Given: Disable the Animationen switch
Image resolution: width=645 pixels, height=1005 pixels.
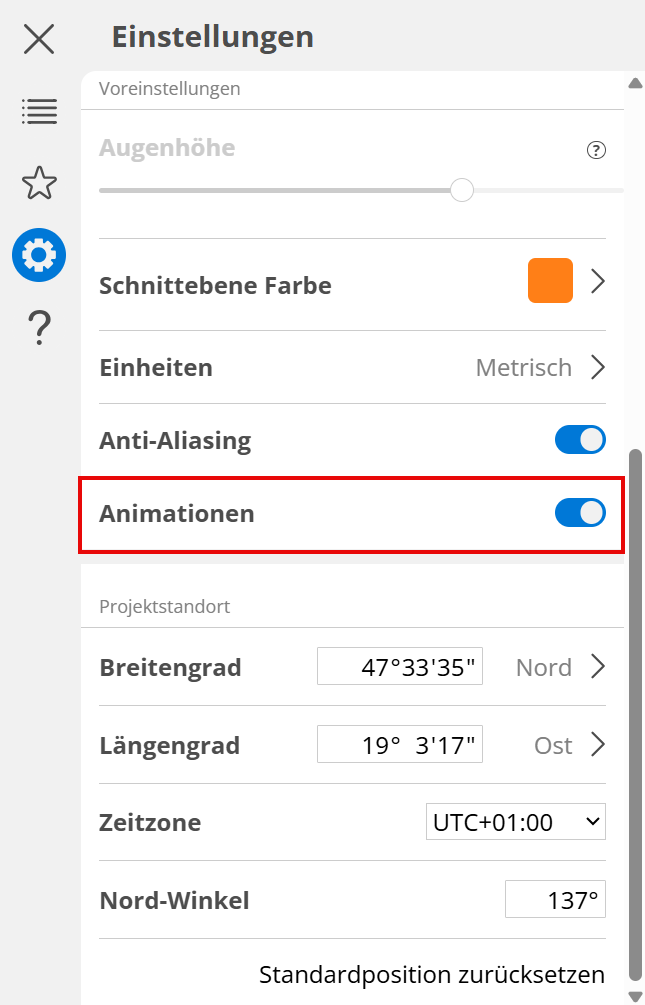Looking at the screenshot, I should (580, 513).
